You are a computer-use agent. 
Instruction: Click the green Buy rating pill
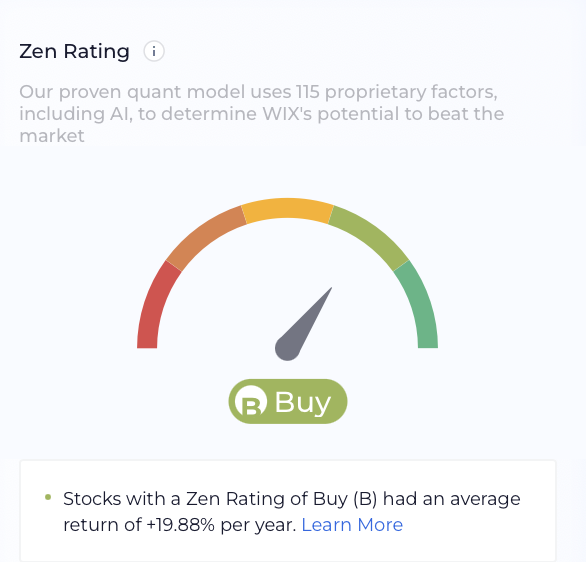click(288, 401)
